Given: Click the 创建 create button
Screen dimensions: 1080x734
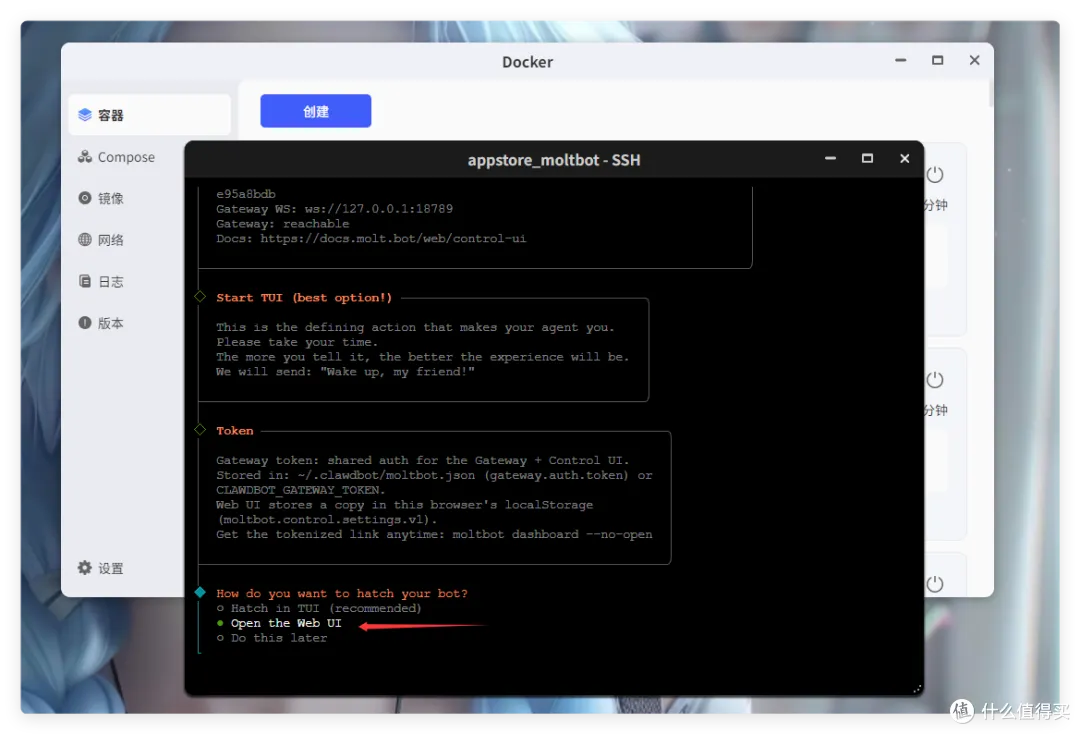Looking at the screenshot, I should pyautogui.click(x=315, y=111).
